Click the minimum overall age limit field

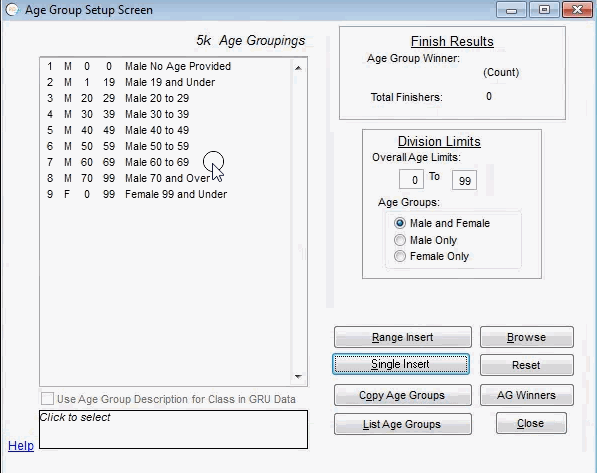coord(411,180)
